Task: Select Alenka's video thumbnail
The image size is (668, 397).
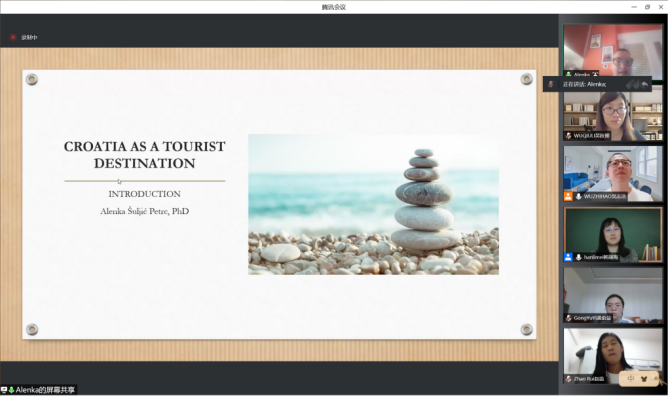Action: (613, 52)
